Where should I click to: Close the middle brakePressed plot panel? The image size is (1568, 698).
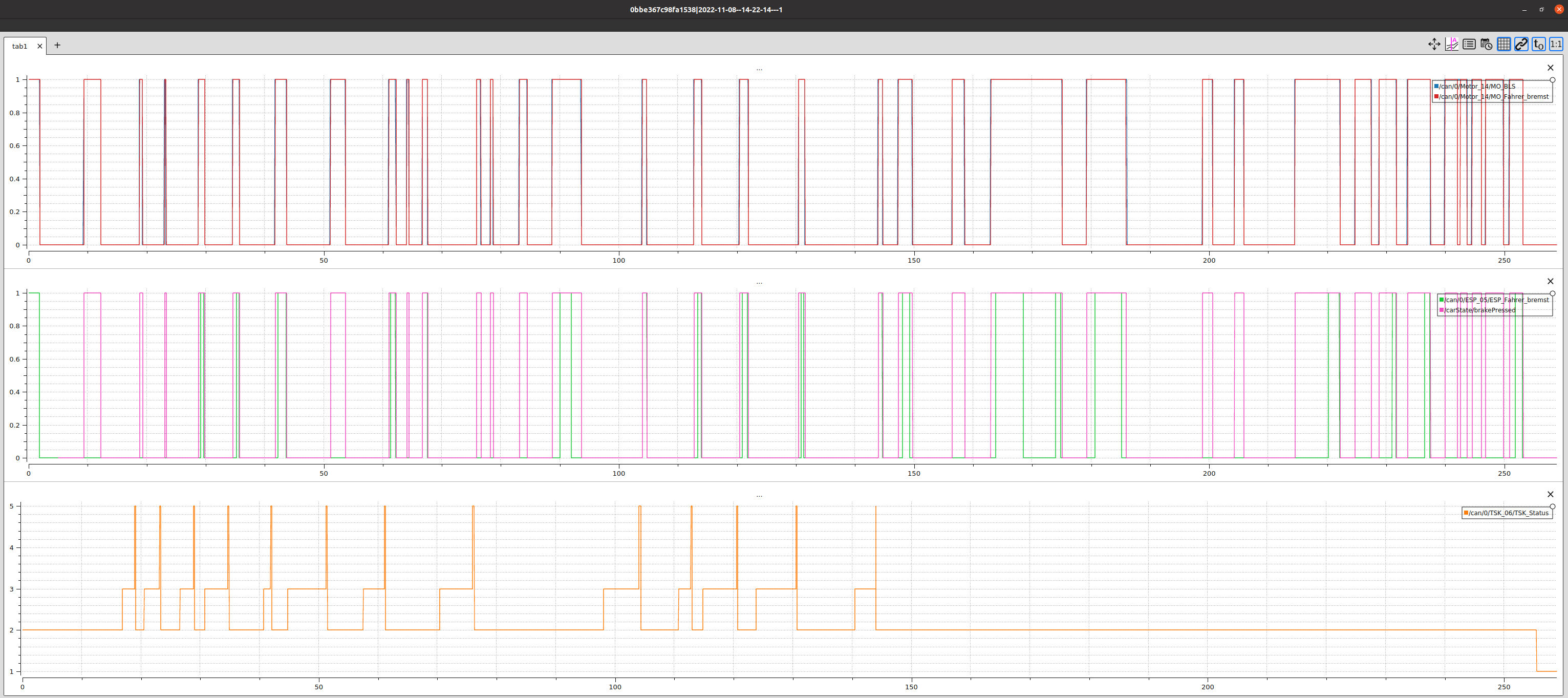coord(1551,281)
